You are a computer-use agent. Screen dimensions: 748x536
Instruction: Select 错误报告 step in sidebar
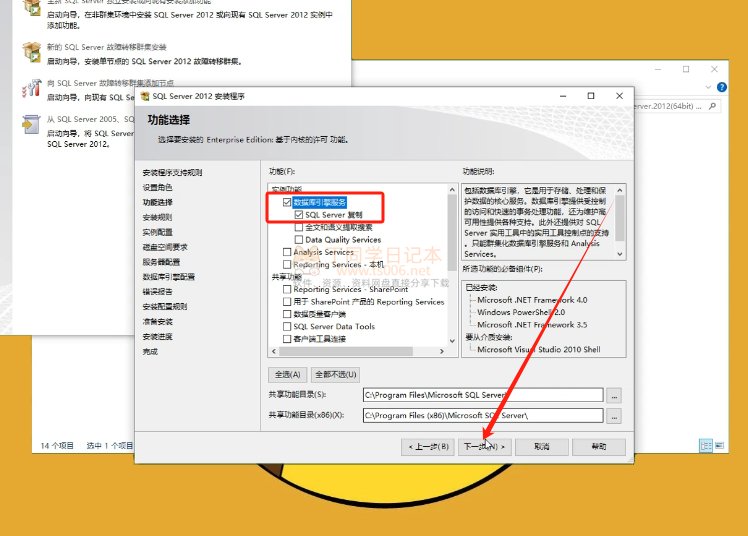point(157,292)
